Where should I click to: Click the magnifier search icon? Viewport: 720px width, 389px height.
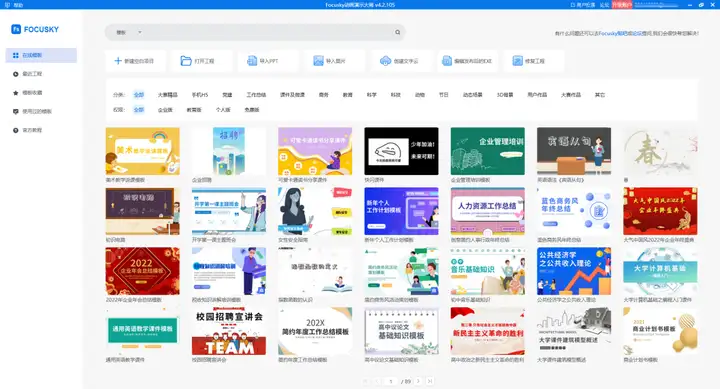pyautogui.click(x=398, y=32)
